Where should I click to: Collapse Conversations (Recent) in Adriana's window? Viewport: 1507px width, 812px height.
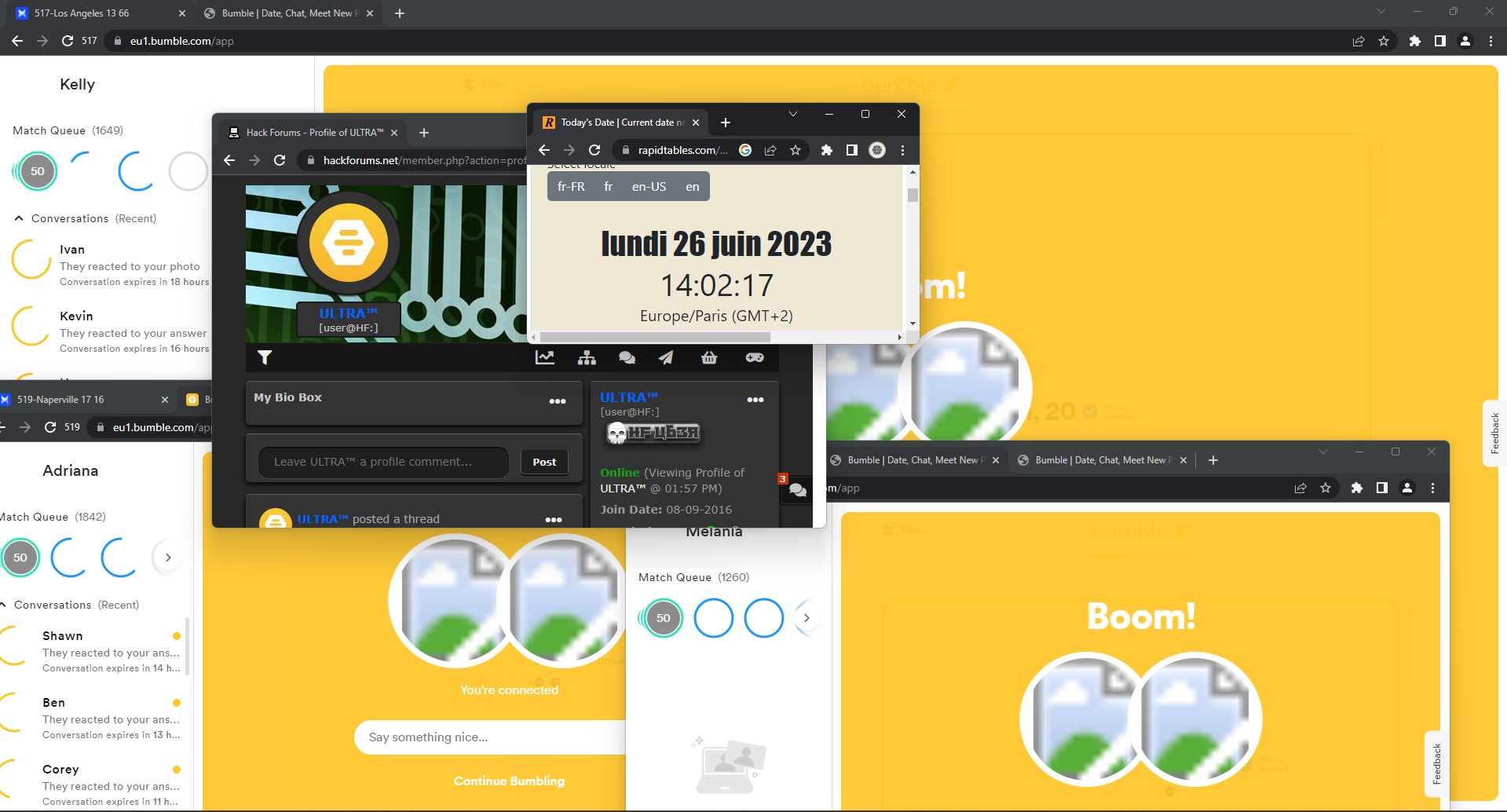pos(3,605)
